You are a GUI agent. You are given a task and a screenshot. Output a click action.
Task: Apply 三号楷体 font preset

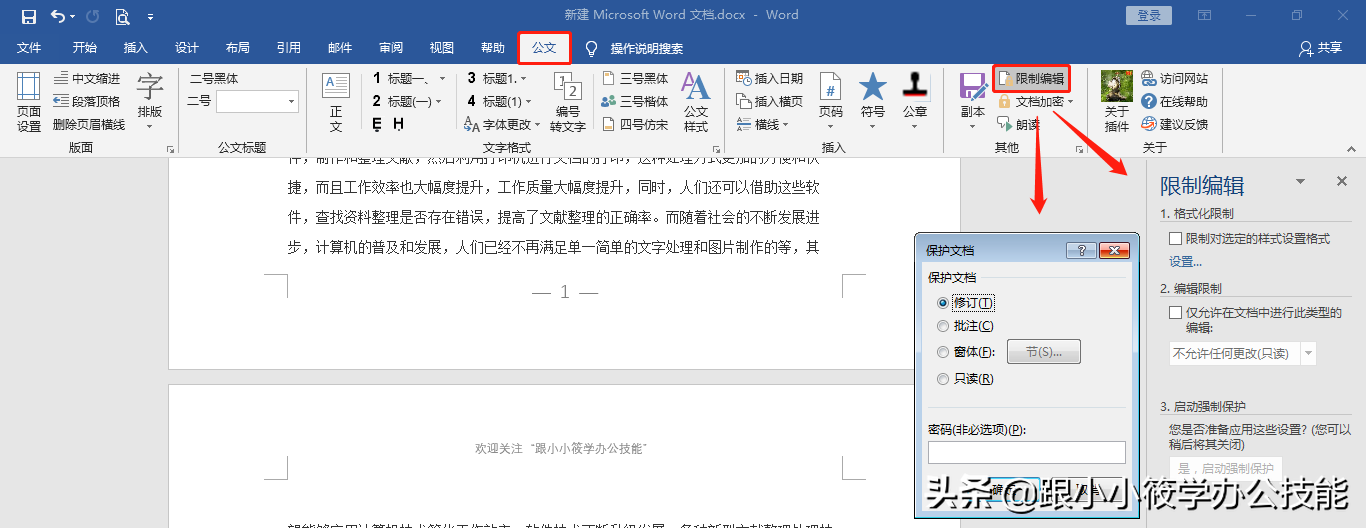point(635,101)
